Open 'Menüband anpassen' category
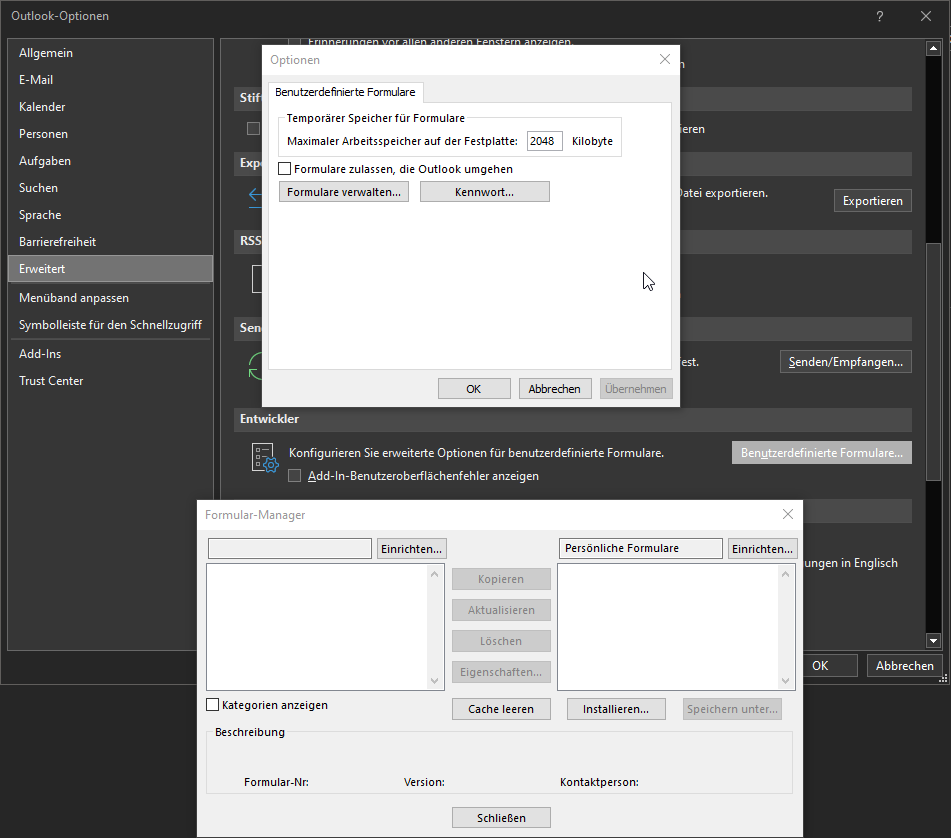 [x=74, y=298]
